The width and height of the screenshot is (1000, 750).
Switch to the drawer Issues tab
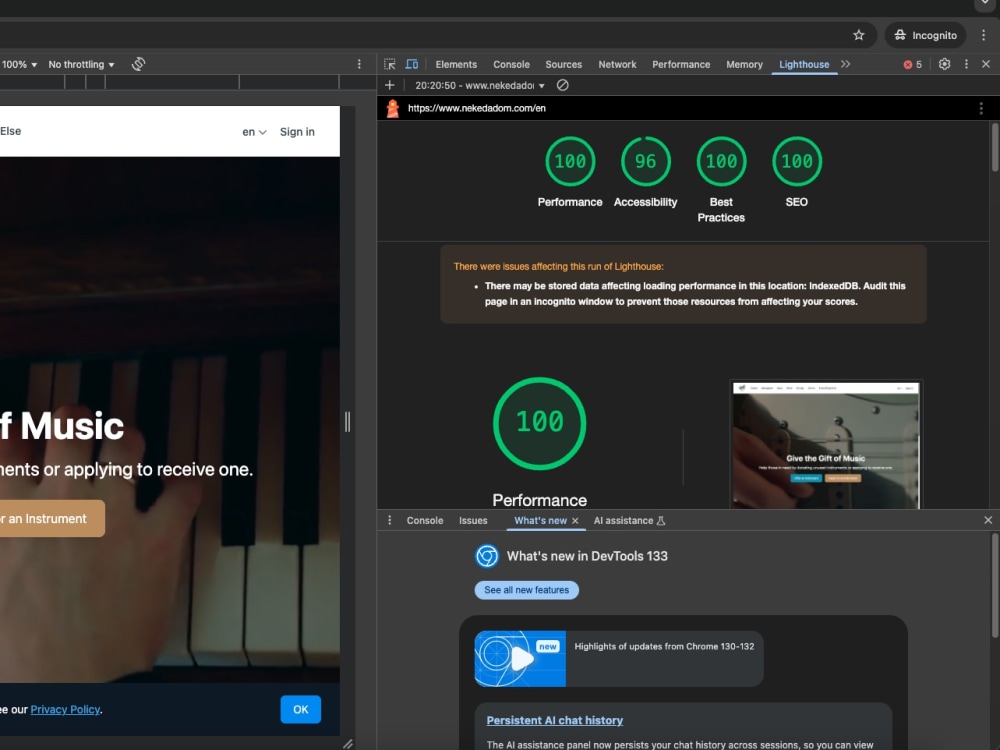473,520
